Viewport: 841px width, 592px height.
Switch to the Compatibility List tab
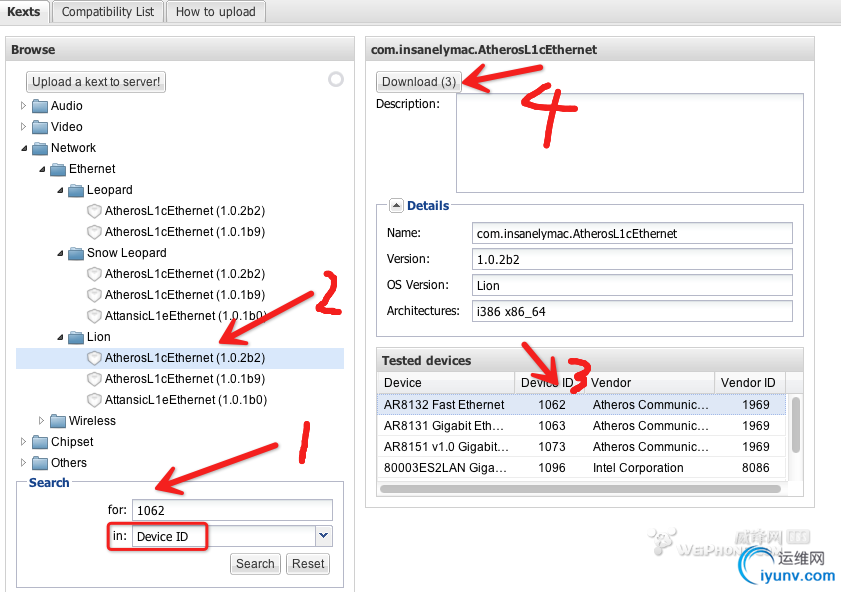click(108, 12)
